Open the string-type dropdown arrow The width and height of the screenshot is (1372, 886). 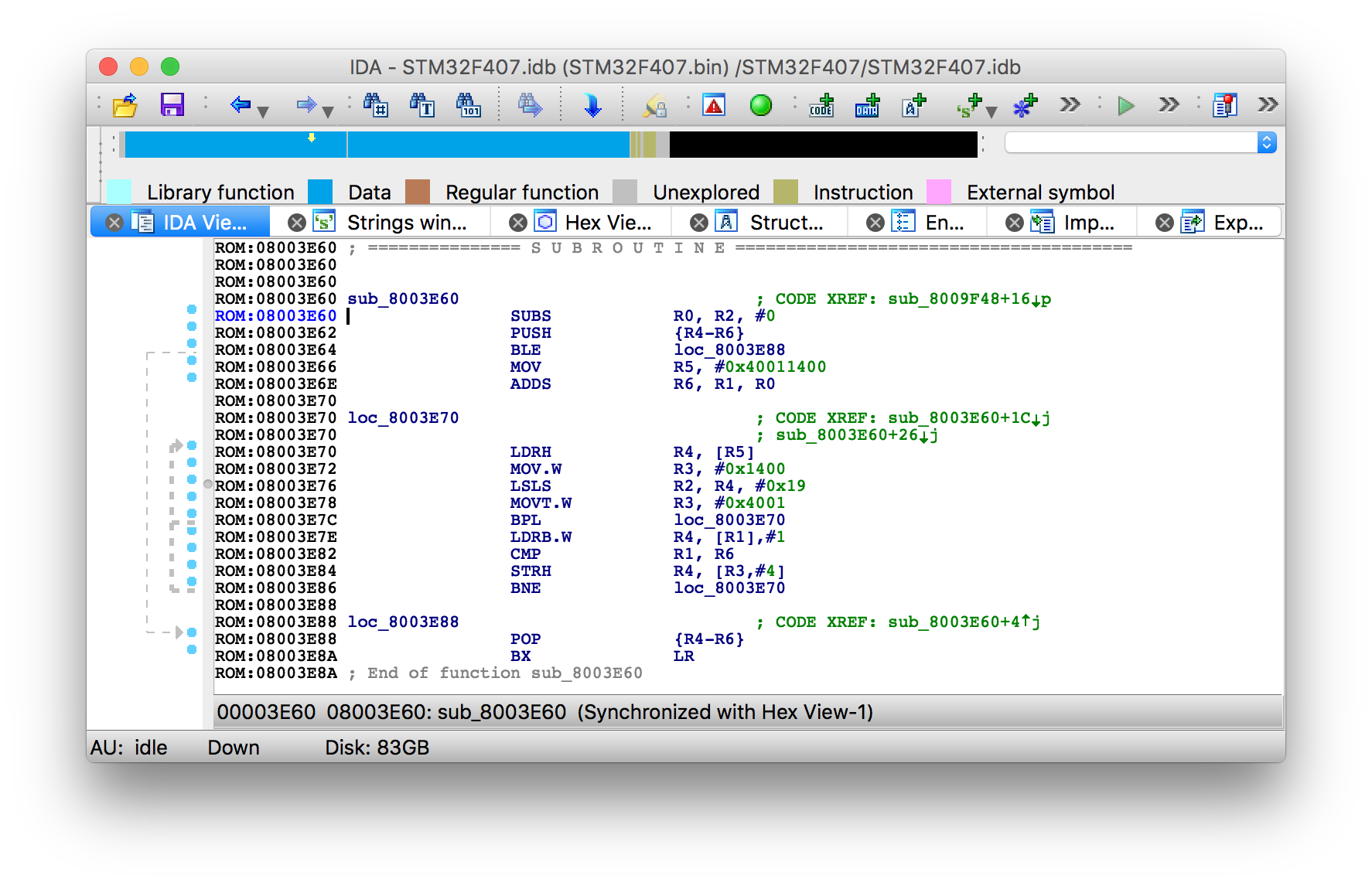991,112
